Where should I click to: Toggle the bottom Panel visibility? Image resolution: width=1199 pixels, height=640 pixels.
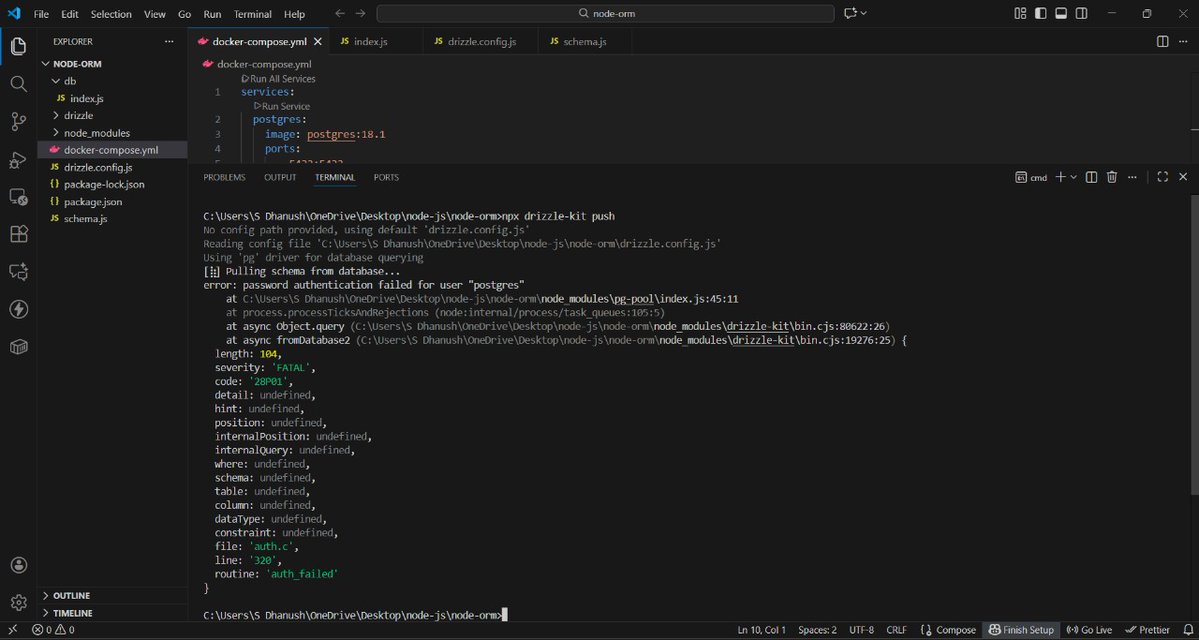tap(1061, 14)
